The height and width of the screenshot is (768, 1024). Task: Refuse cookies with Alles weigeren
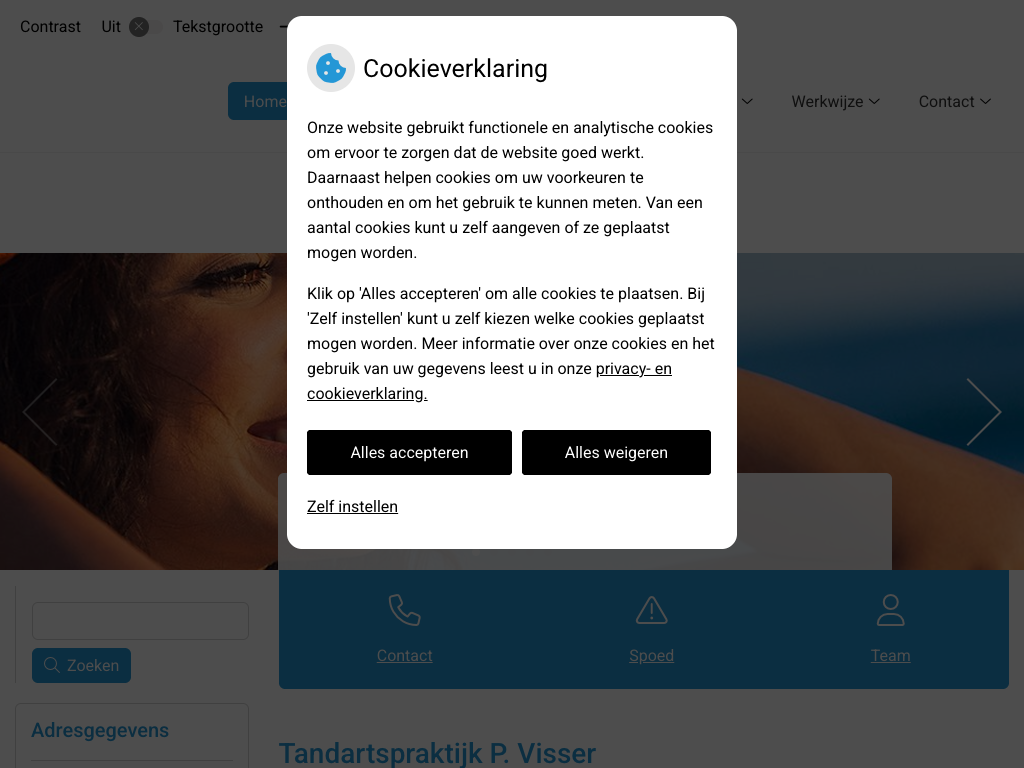(x=616, y=453)
